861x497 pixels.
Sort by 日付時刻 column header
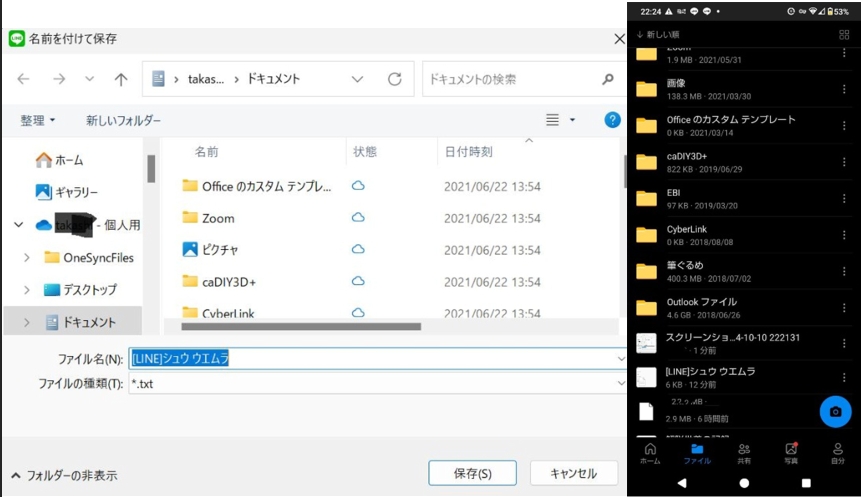(x=468, y=152)
